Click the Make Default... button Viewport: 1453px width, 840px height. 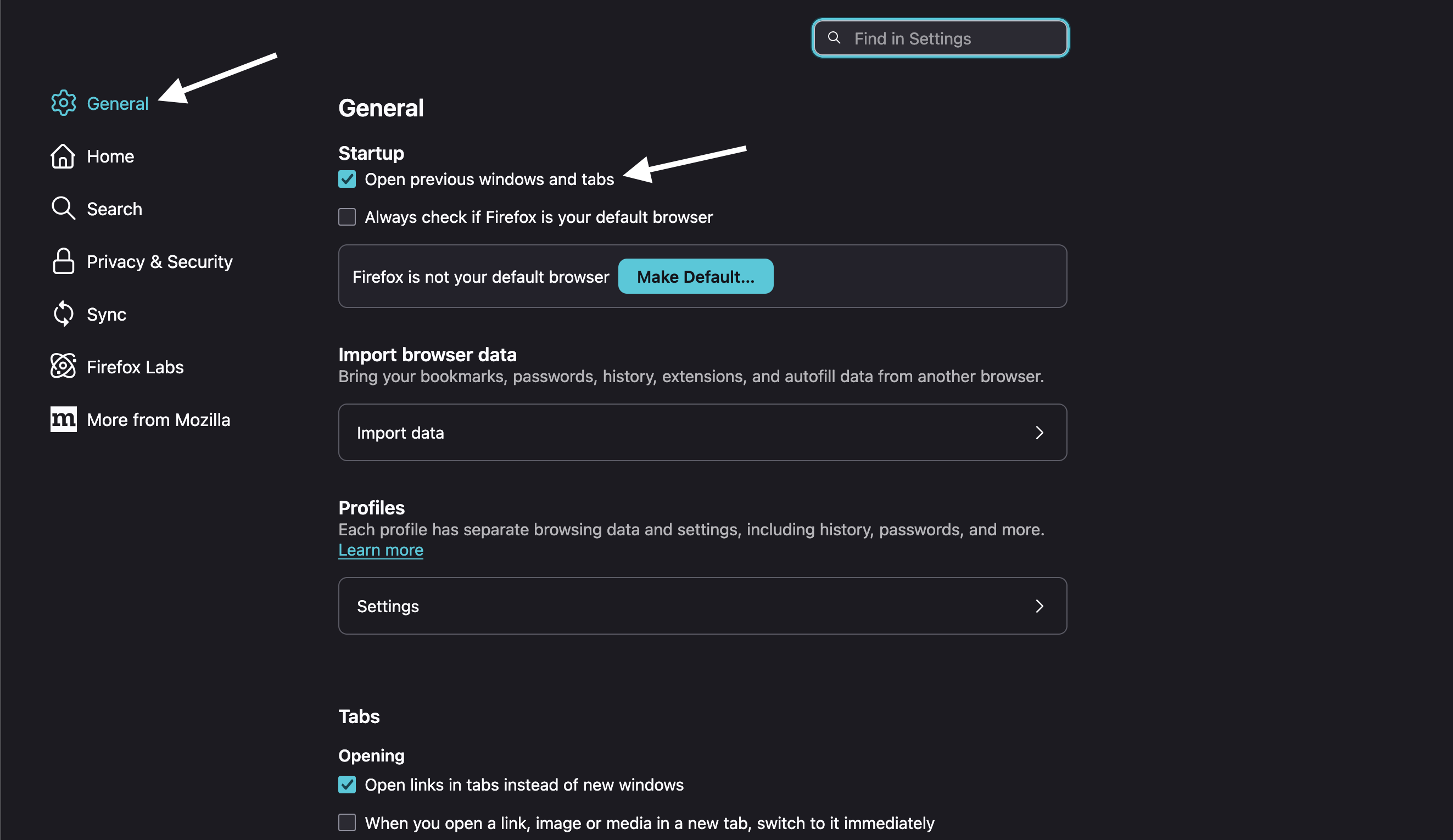tap(695, 276)
